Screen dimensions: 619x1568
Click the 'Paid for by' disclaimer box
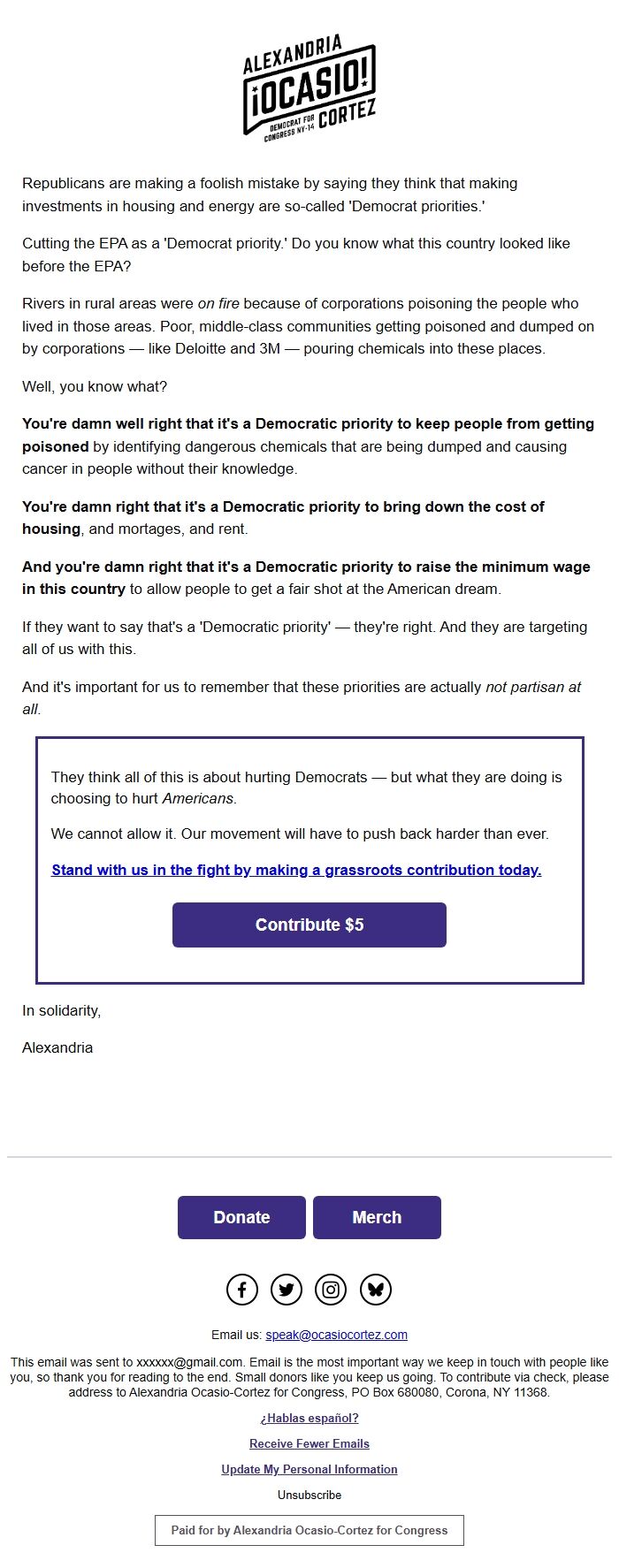pyautogui.click(x=309, y=1530)
